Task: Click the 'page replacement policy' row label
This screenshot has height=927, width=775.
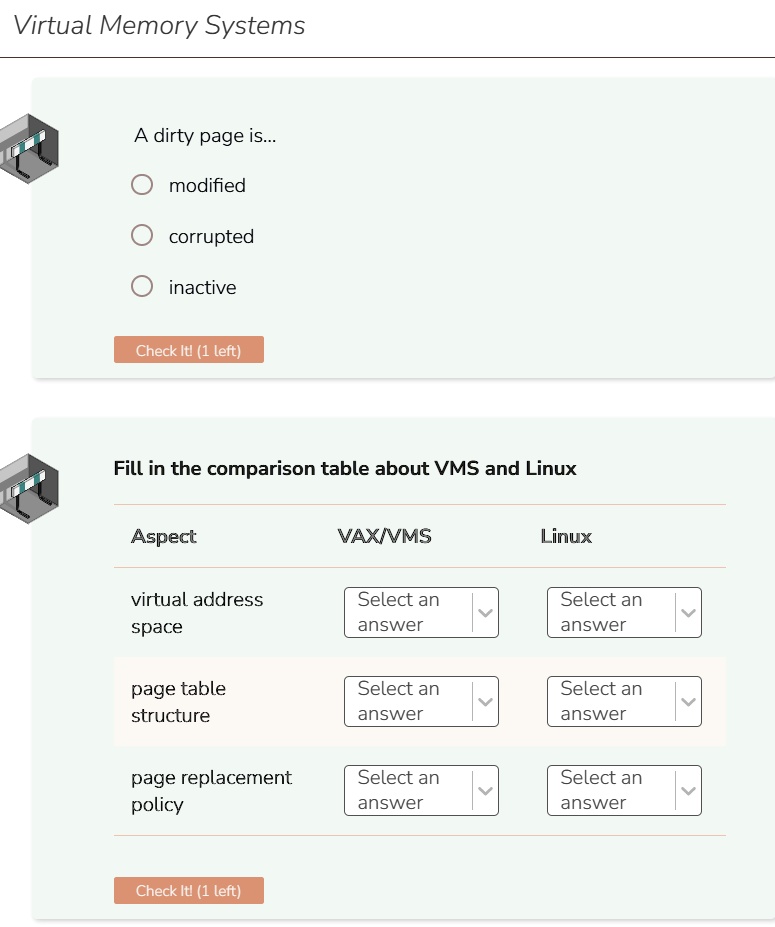Action: click(211, 790)
